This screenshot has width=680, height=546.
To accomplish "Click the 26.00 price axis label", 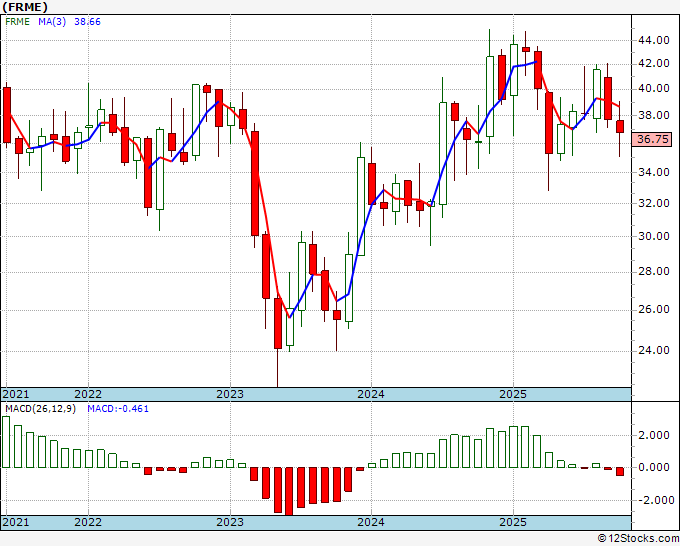I will point(654,309).
